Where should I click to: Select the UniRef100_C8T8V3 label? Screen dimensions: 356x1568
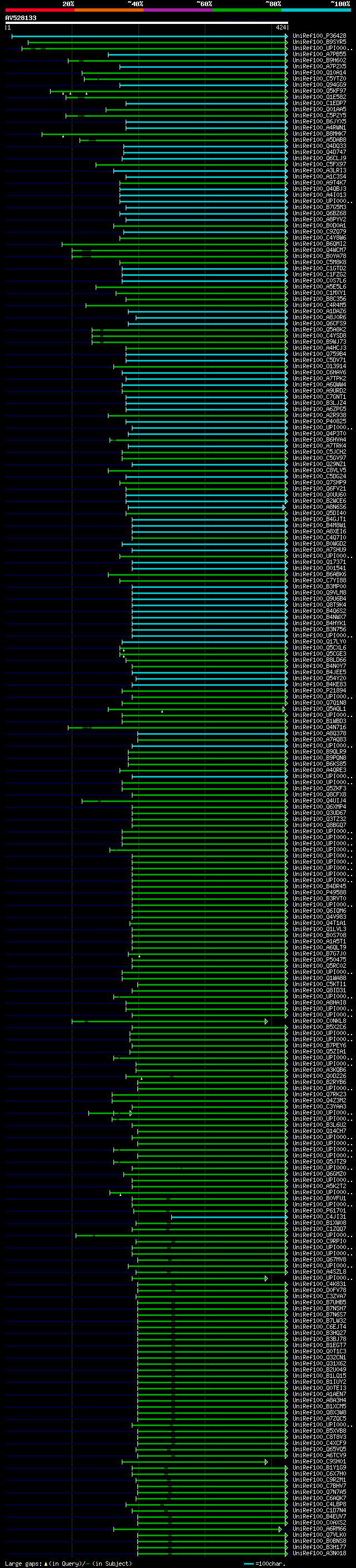[x=319, y=1437]
